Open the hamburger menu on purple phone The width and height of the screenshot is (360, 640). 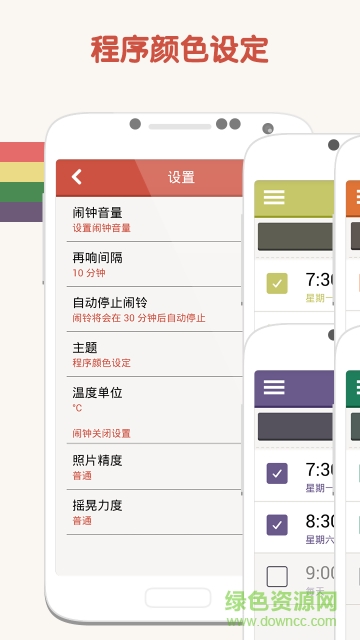[274, 387]
